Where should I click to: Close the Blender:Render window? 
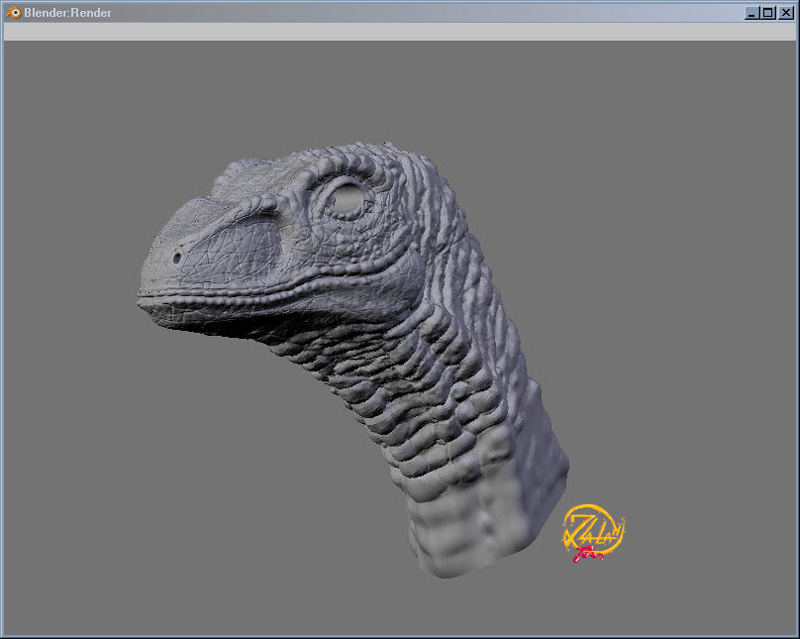pyautogui.click(x=786, y=13)
